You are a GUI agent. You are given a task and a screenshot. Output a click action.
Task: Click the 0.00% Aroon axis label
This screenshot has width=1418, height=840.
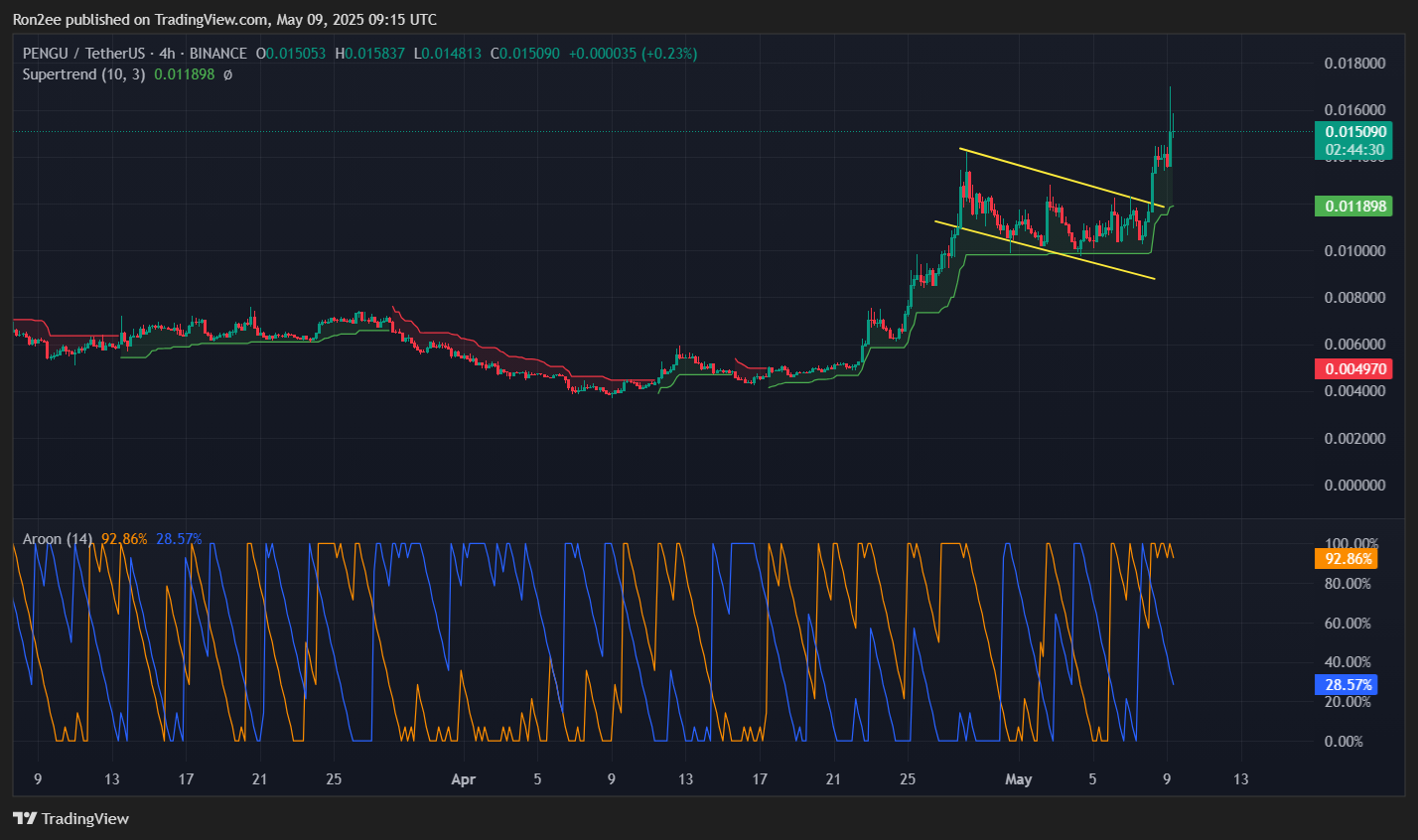click(x=1344, y=742)
